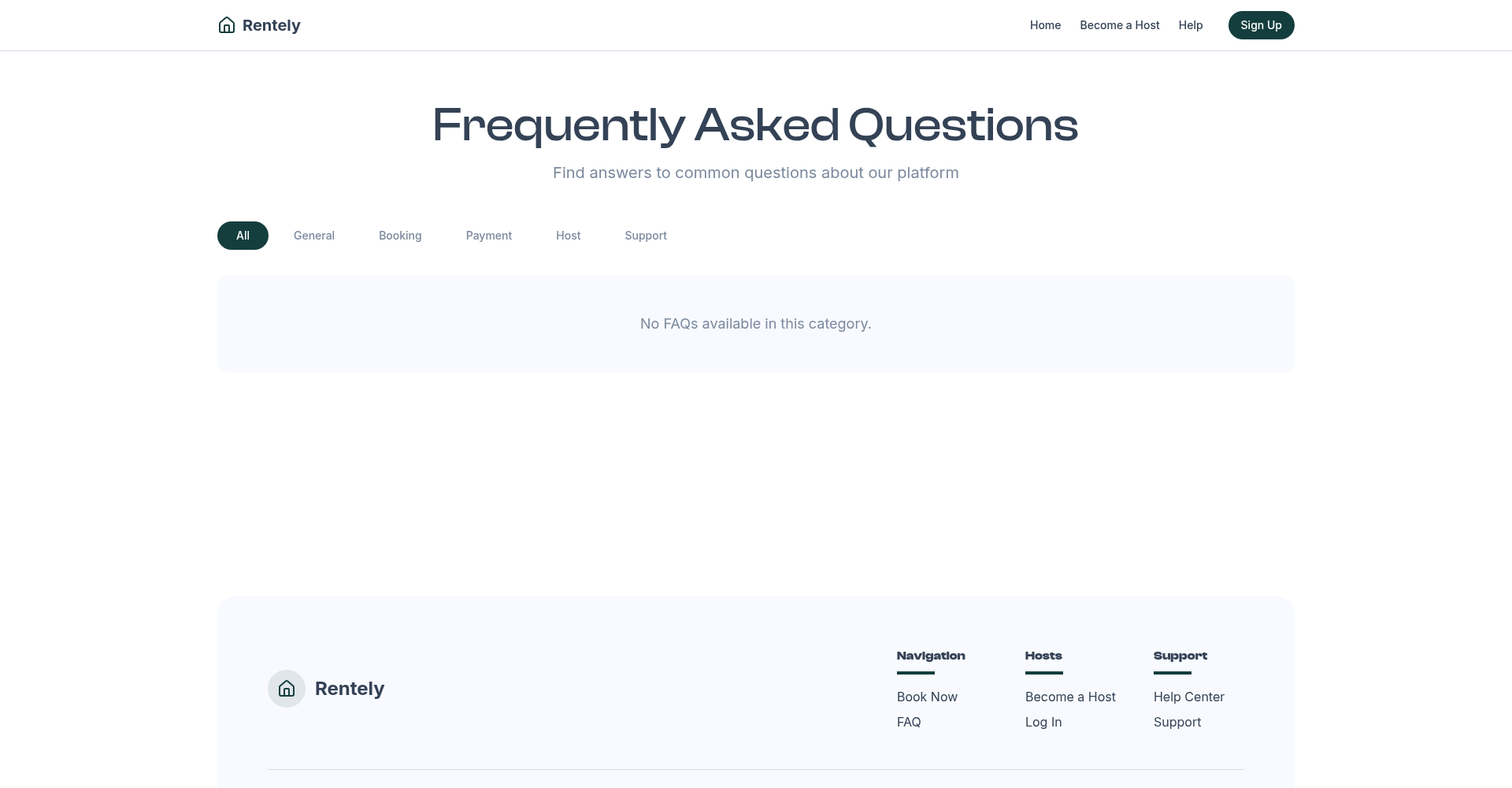Go to Home in top navigation

1045,25
